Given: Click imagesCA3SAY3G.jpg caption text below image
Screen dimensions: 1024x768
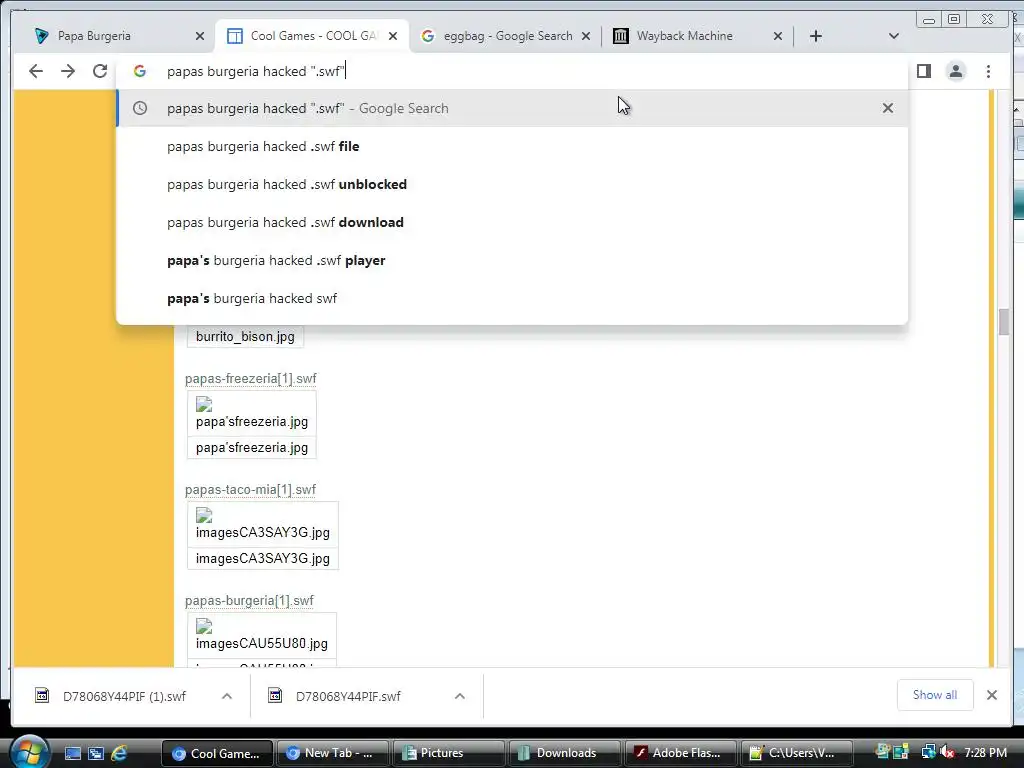Looking at the screenshot, I should click(263, 559).
